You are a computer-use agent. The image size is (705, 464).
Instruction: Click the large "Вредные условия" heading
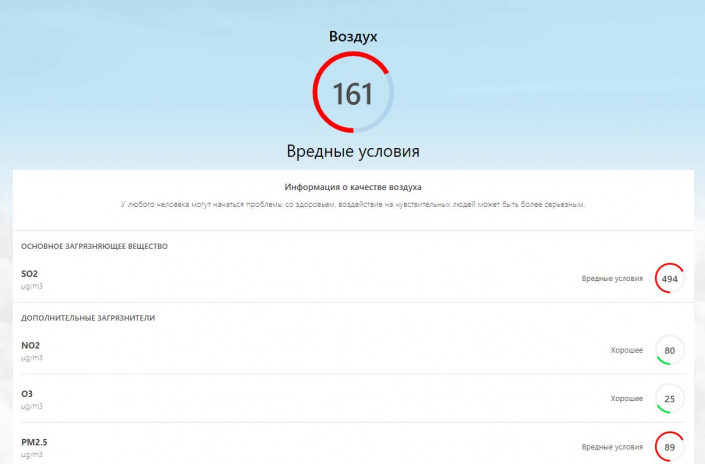pyautogui.click(x=353, y=151)
